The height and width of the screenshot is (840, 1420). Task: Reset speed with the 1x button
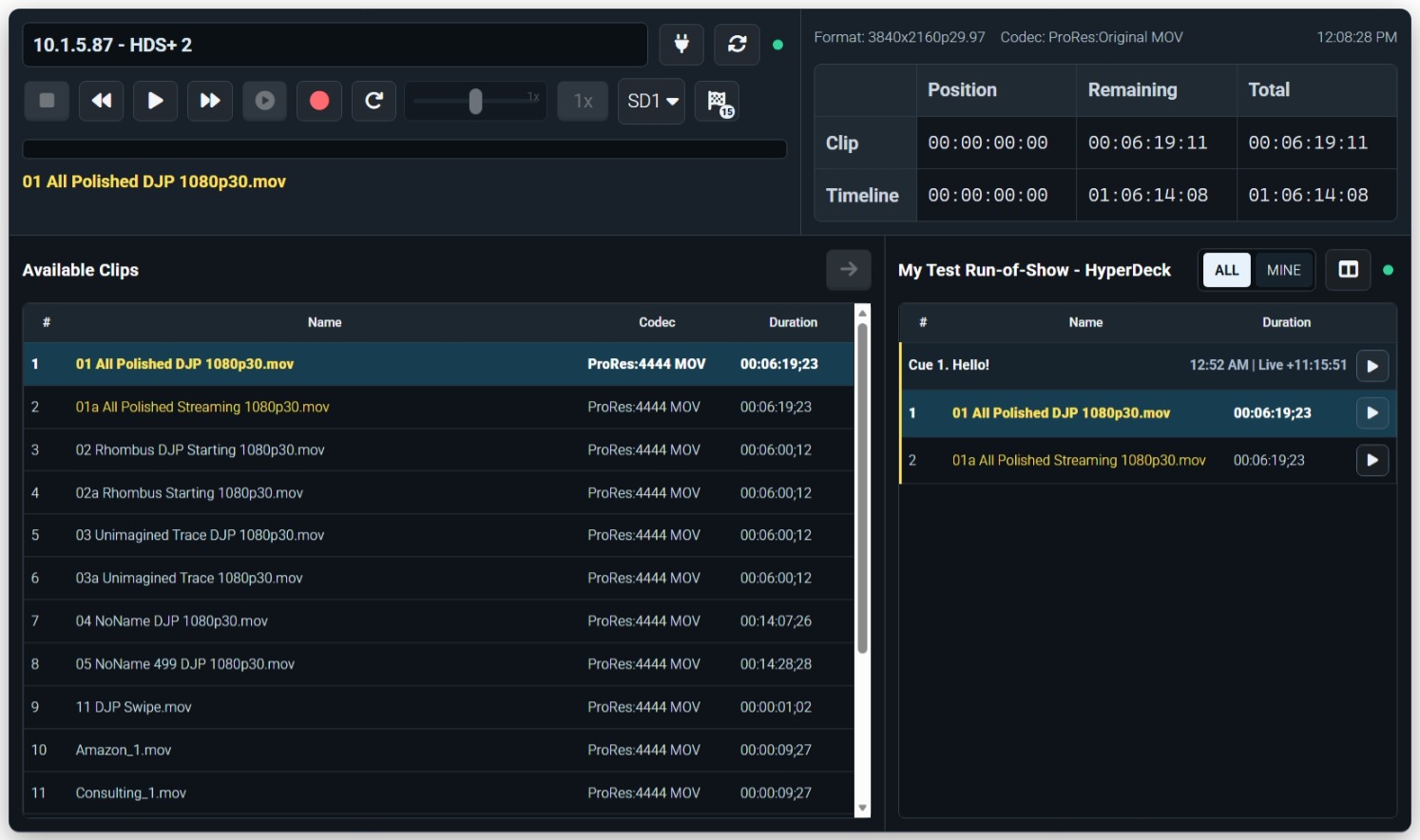(x=583, y=101)
